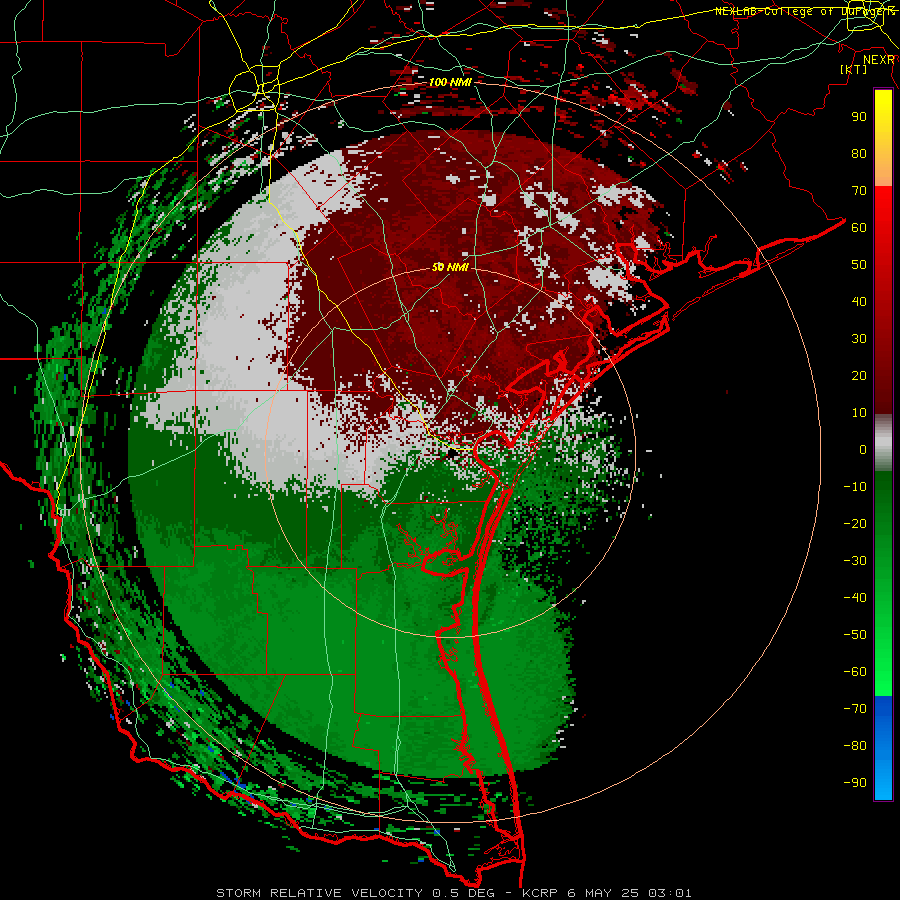Click the NEXLAB-College of DuPage watermark text
Screen dimensions: 900x900
point(805,11)
